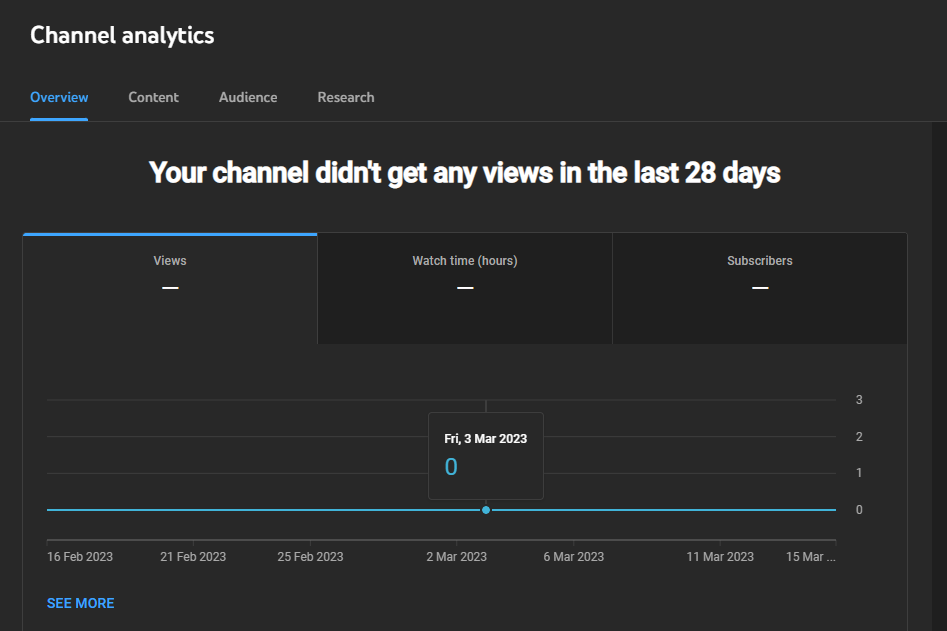Click the data point for 3 Mar 2023
This screenshot has height=631, width=947.
pyautogui.click(x=486, y=510)
